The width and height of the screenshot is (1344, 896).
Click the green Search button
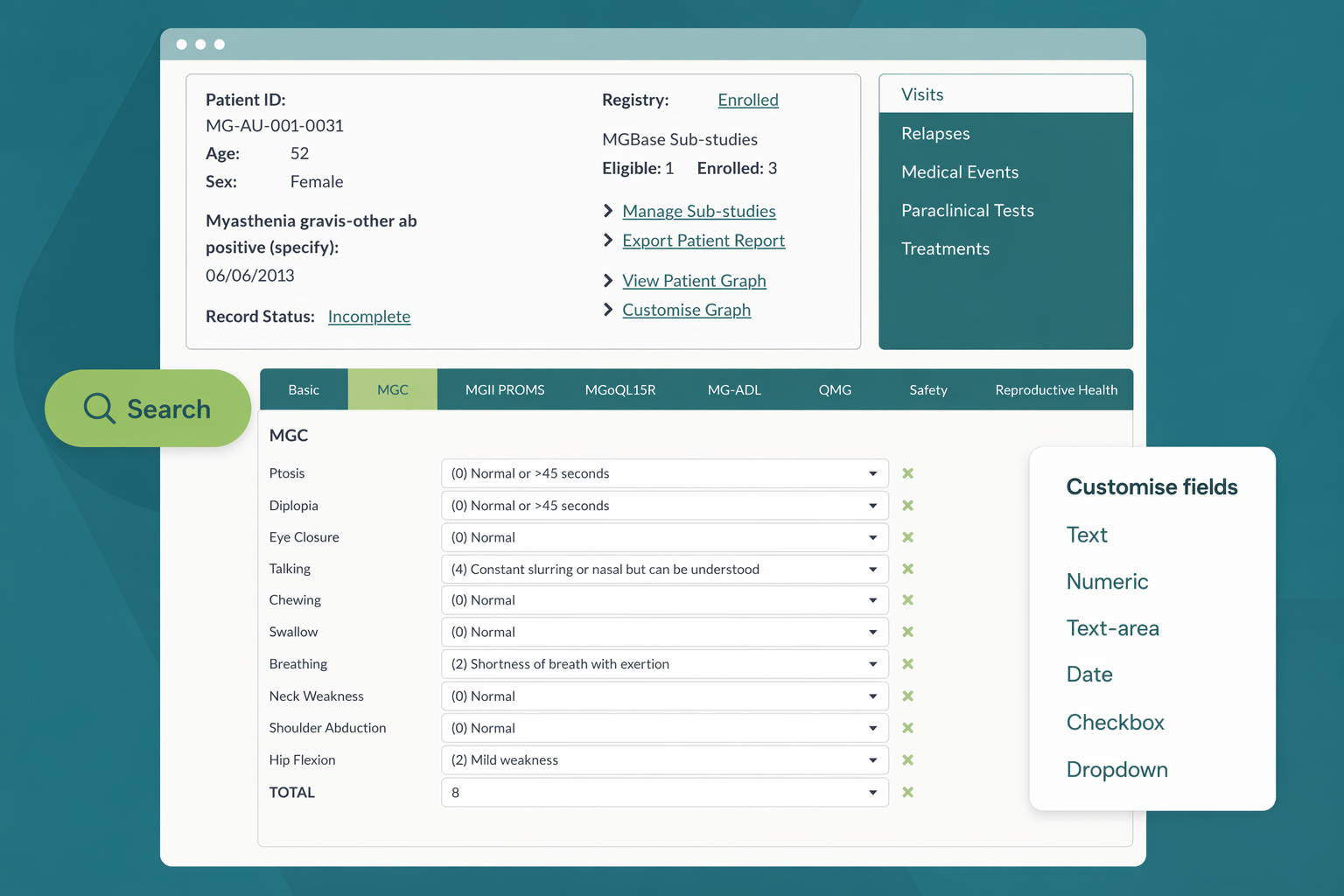click(x=148, y=408)
